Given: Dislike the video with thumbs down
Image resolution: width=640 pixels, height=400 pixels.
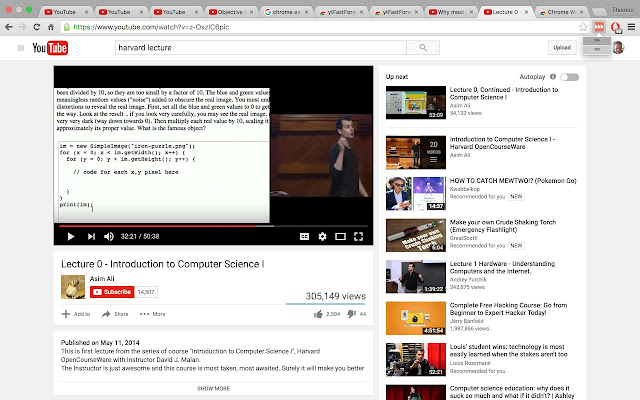Looking at the screenshot, I should point(351,314).
